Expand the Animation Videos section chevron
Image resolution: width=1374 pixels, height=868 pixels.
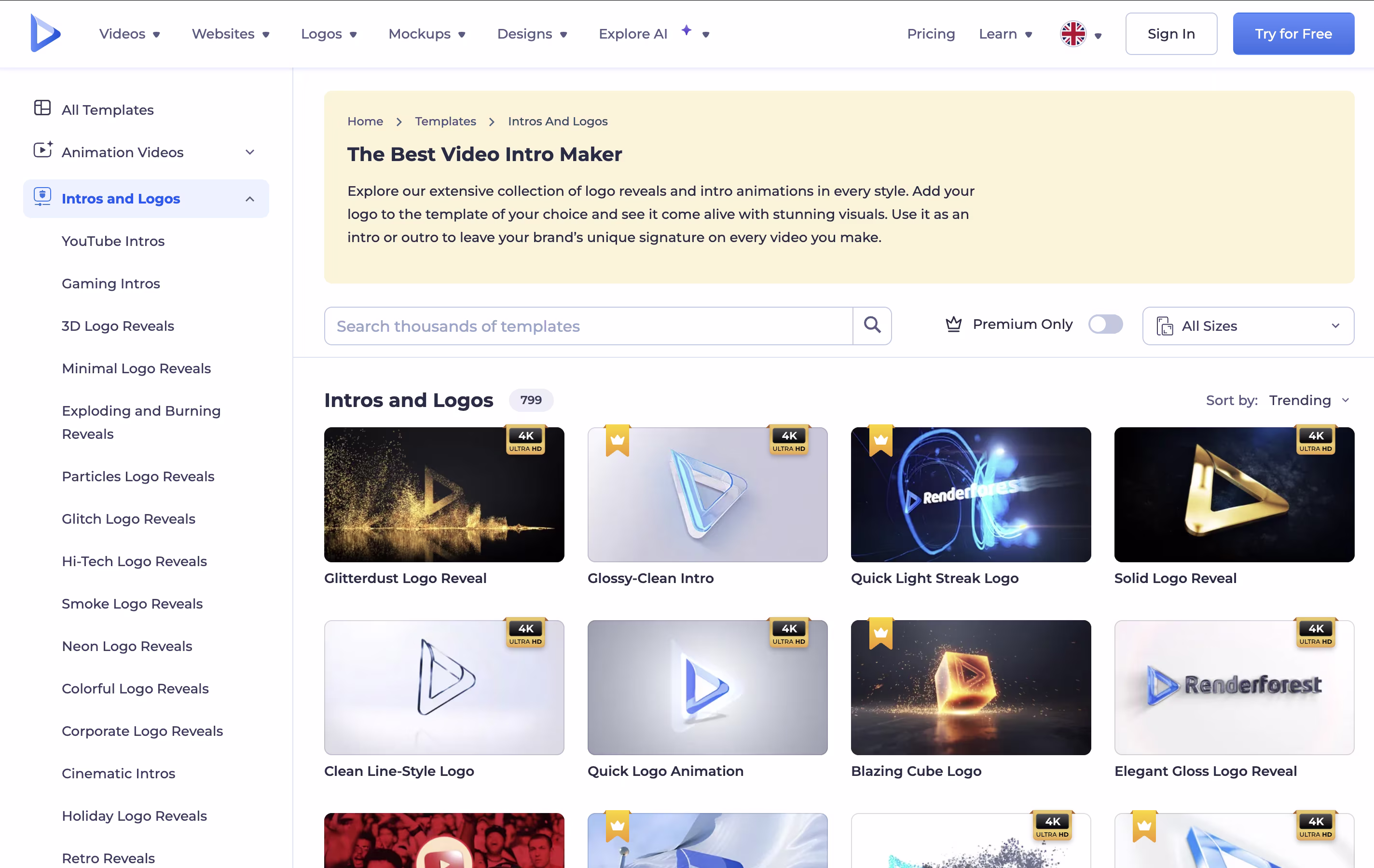[x=249, y=152]
